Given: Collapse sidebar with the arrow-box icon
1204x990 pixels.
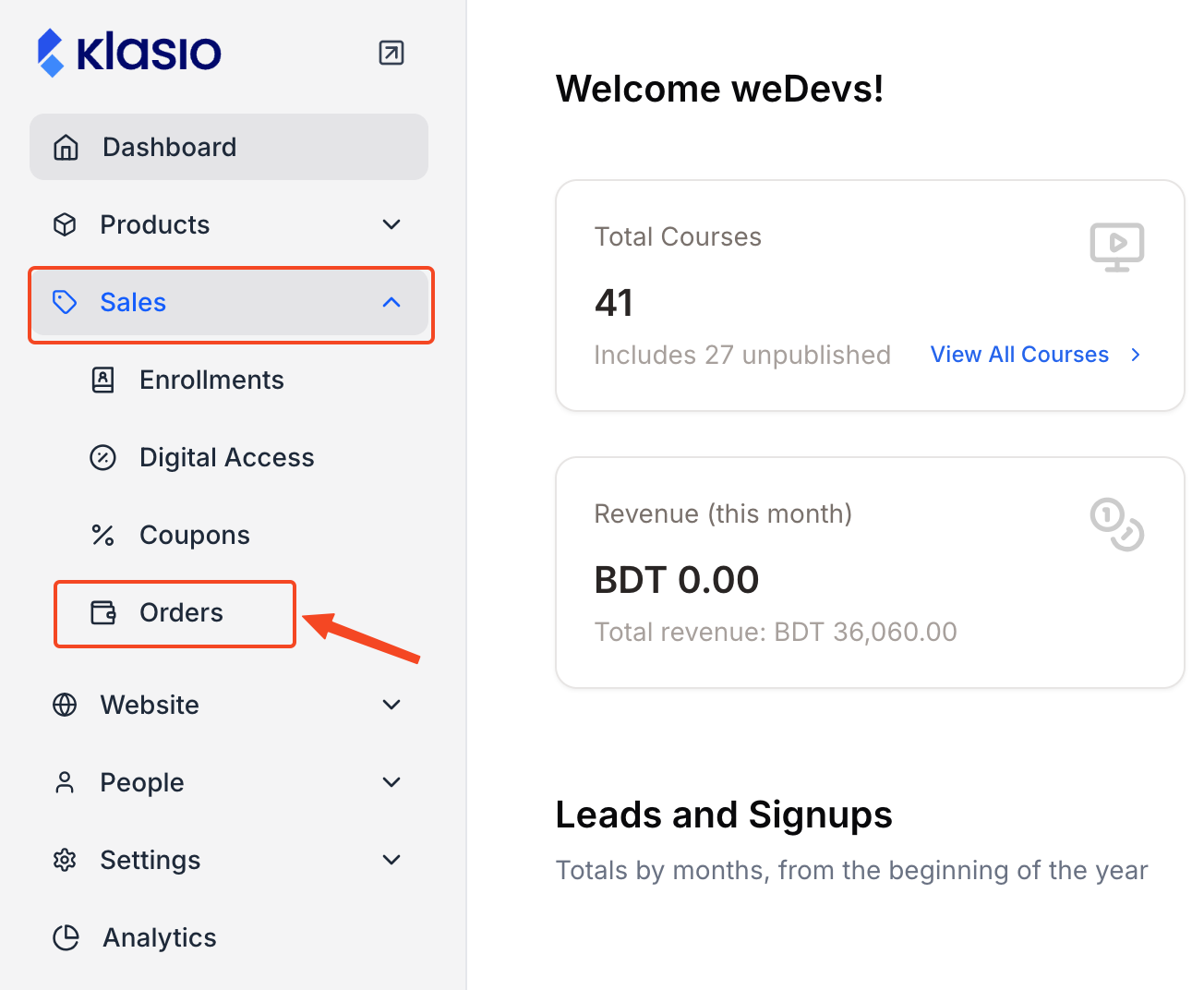Looking at the screenshot, I should [391, 53].
